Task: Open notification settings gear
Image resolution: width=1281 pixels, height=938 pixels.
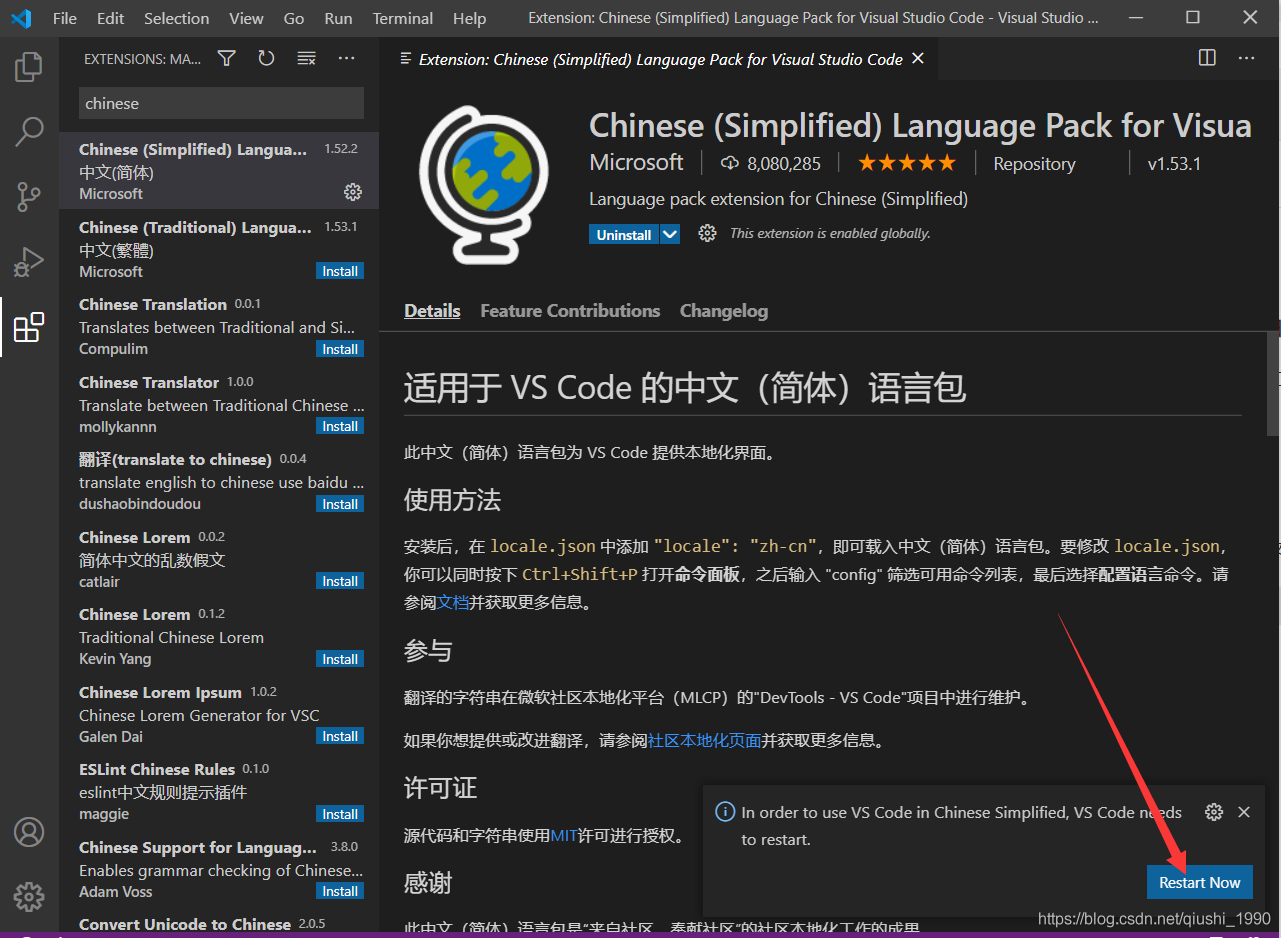Action: click(1214, 812)
